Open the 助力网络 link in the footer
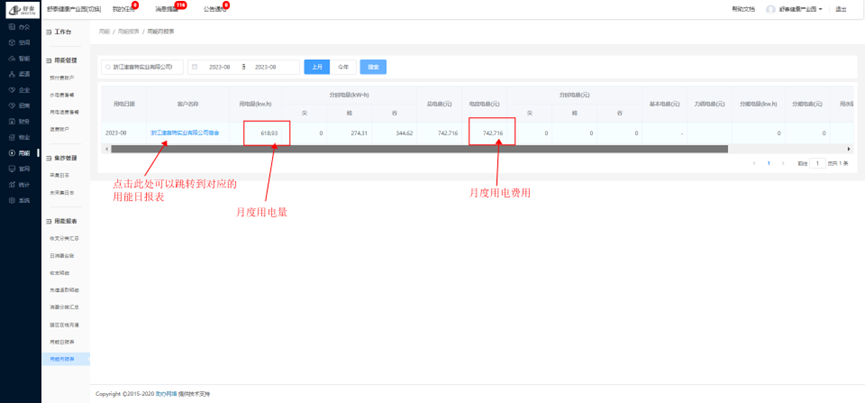Screen dimensions: 865x403 [x=166, y=394]
